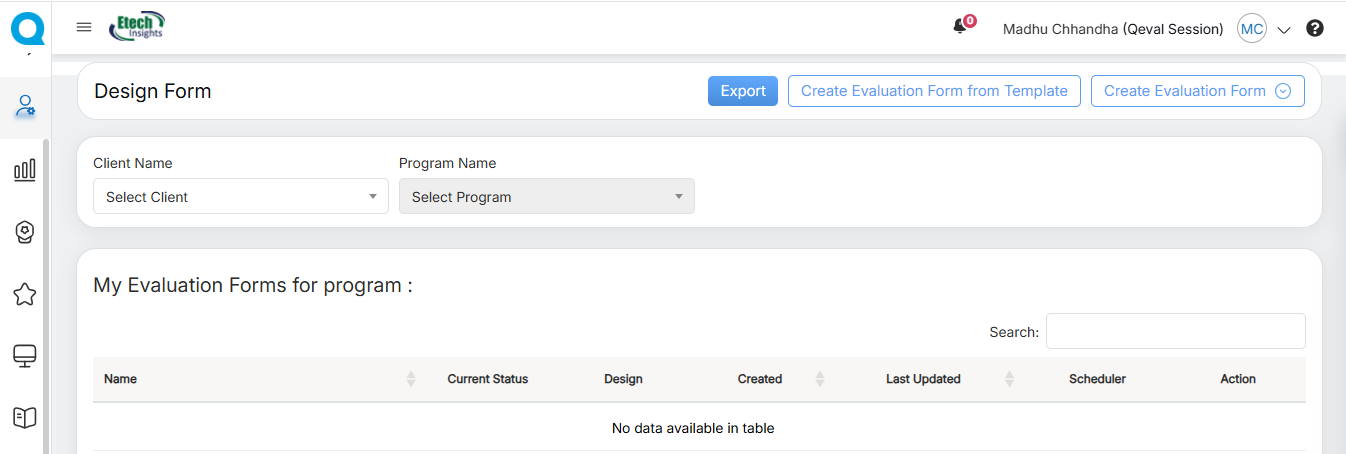
Task: Open bar chart reports sidebar icon
Action: (x=25, y=170)
